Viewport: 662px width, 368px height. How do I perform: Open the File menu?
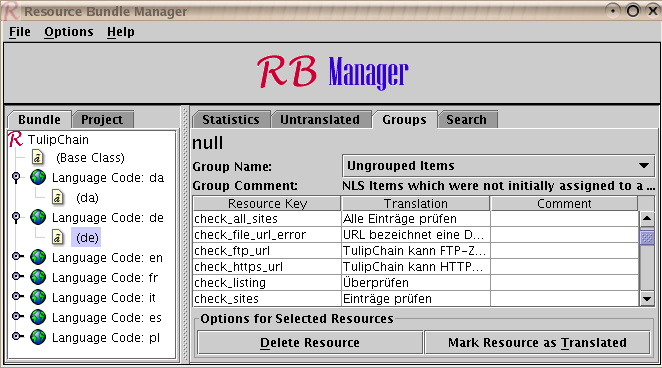tap(20, 32)
